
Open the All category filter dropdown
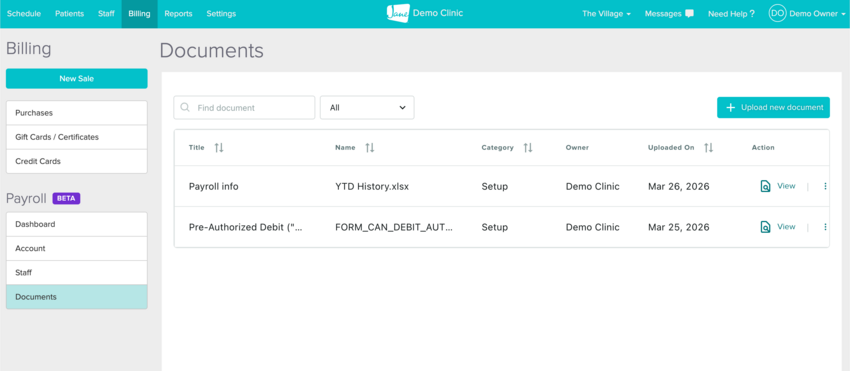pos(367,107)
